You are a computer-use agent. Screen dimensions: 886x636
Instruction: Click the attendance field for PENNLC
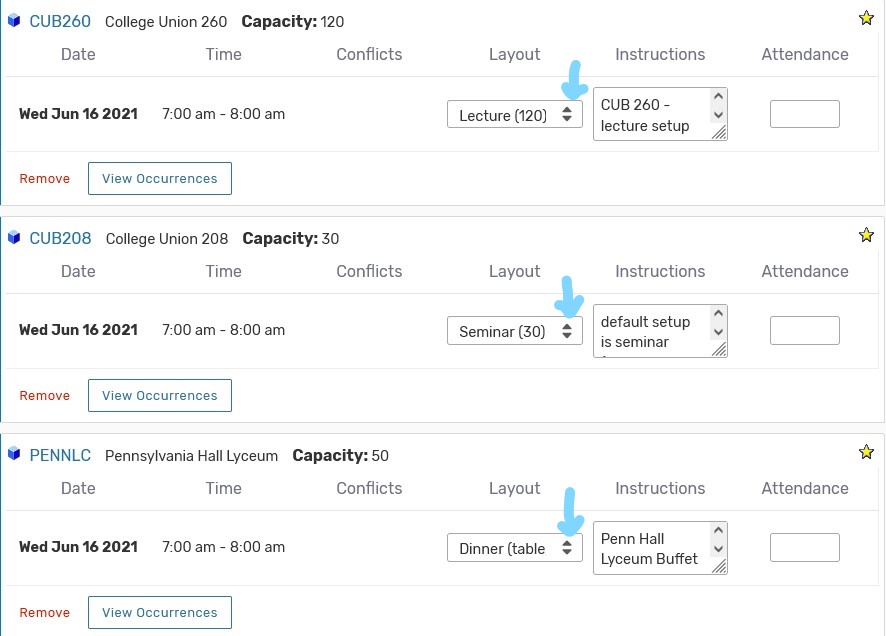[805, 547]
